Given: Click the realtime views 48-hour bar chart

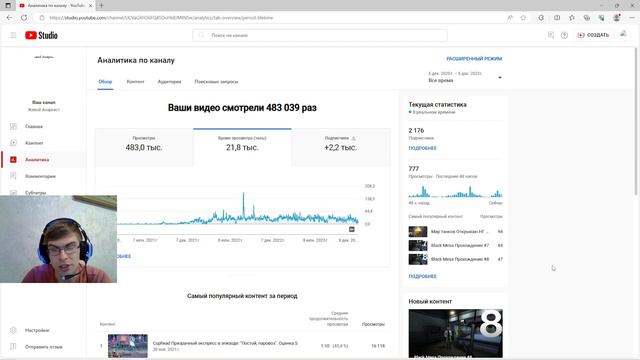Looking at the screenshot, I should tap(456, 192).
